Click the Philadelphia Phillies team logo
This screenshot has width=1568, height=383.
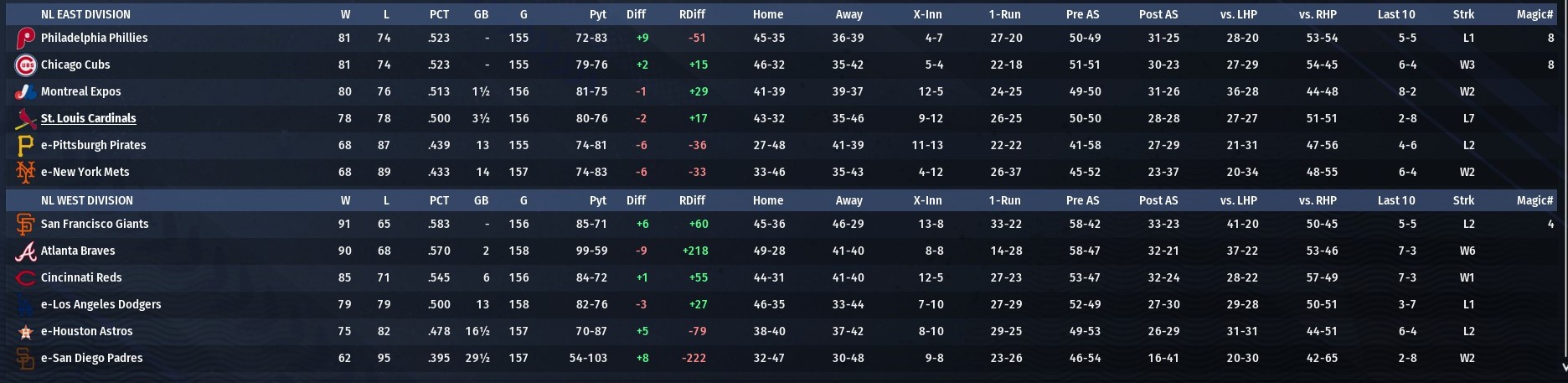coord(26,39)
